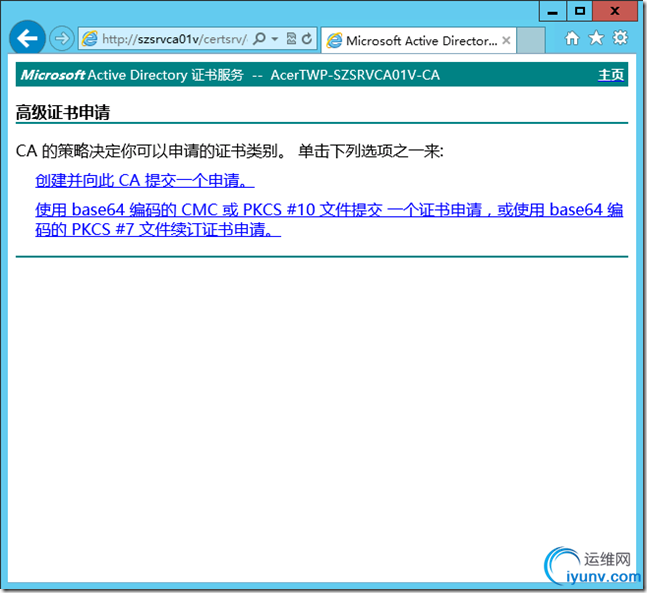Click the 主页 link in header
Image resolution: width=647 pixels, height=593 pixels.
[x=611, y=75]
